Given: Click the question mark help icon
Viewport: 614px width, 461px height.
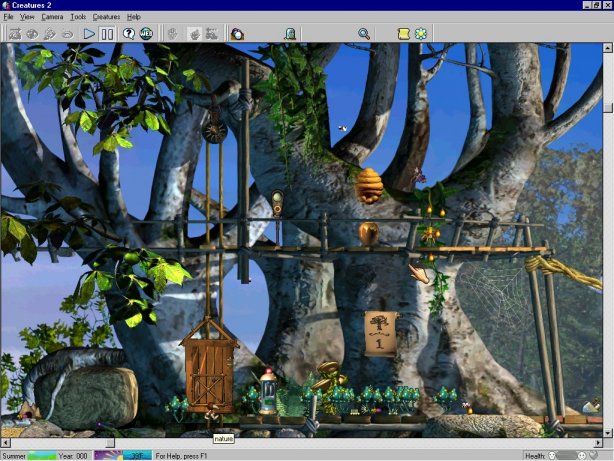Looking at the screenshot, I should 129,34.
